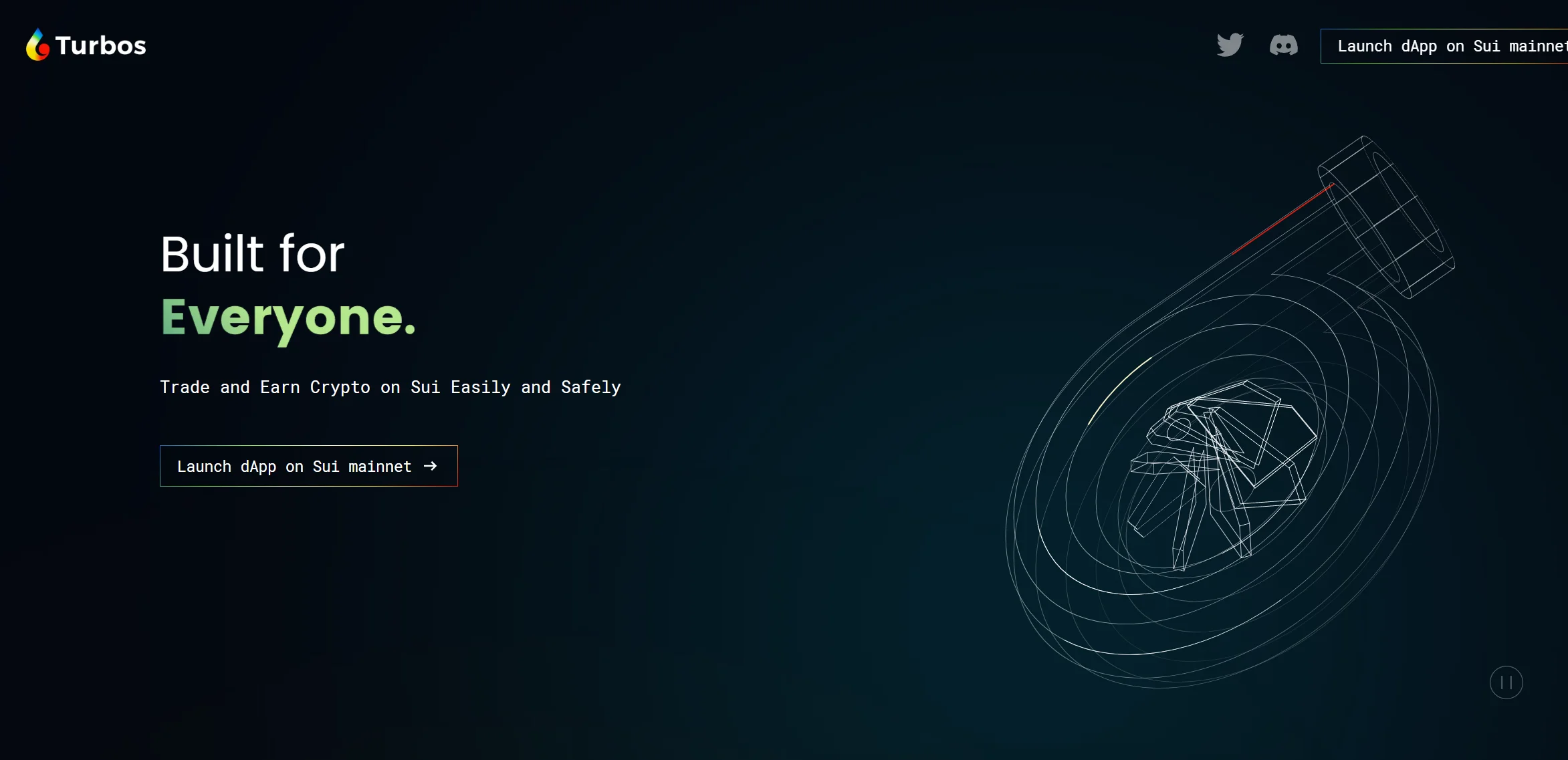Launch dApp on Sui mainnet from header
Image resolution: width=1568 pixels, height=760 pixels.
coord(1444,46)
